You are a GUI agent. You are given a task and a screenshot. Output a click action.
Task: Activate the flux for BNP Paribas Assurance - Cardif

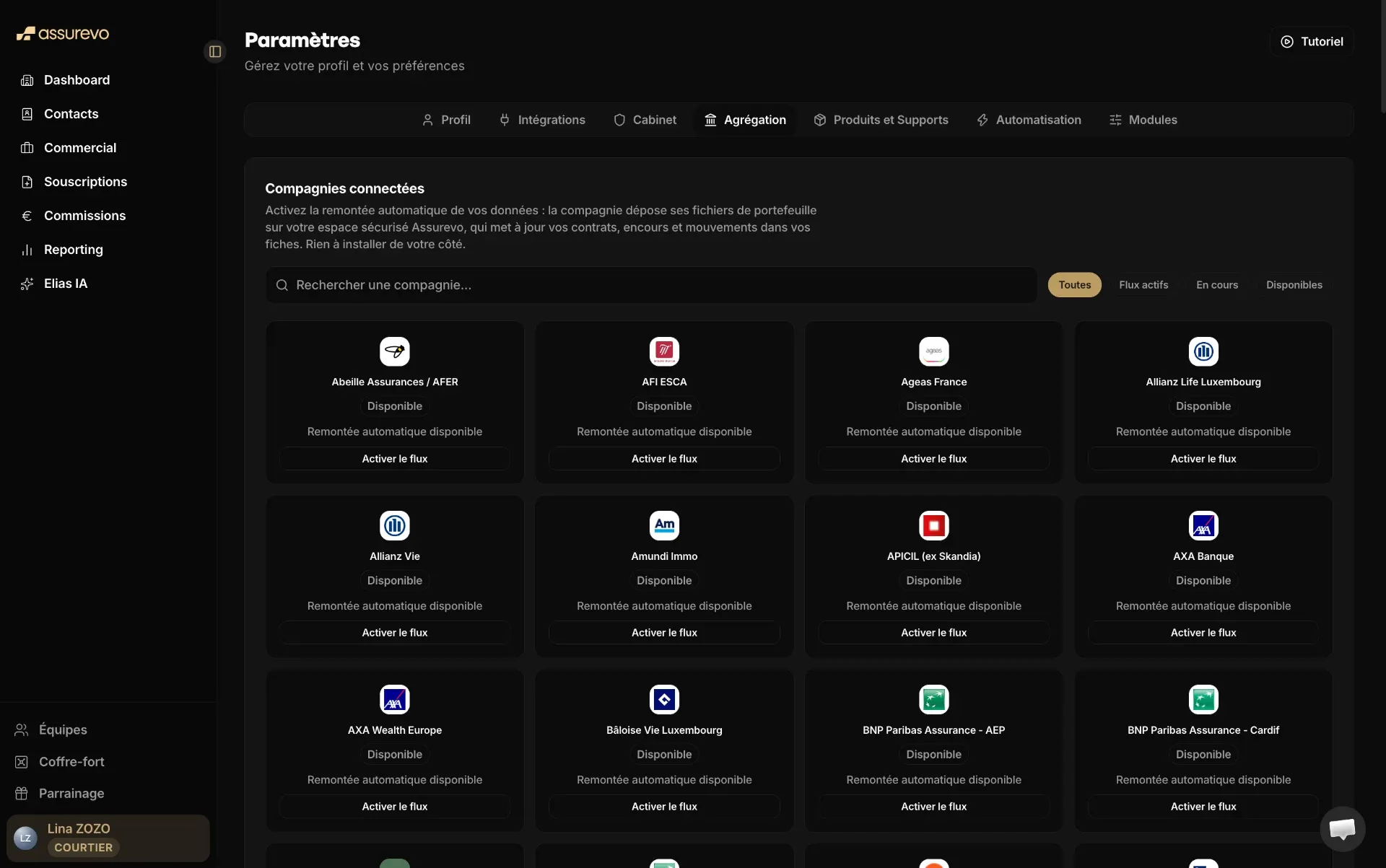(x=1203, y=807)
